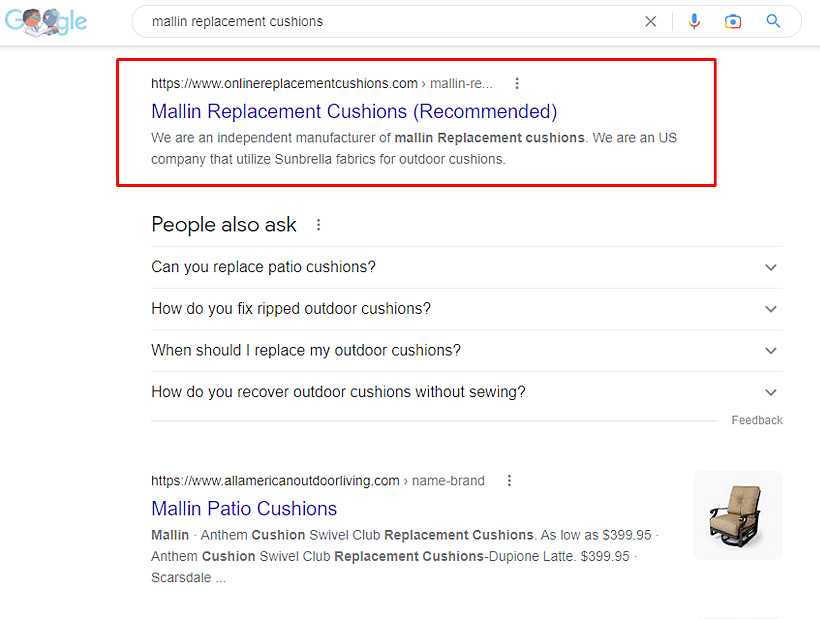Open three-dot menu for onlinereplacementcushions result

(517, 83)
